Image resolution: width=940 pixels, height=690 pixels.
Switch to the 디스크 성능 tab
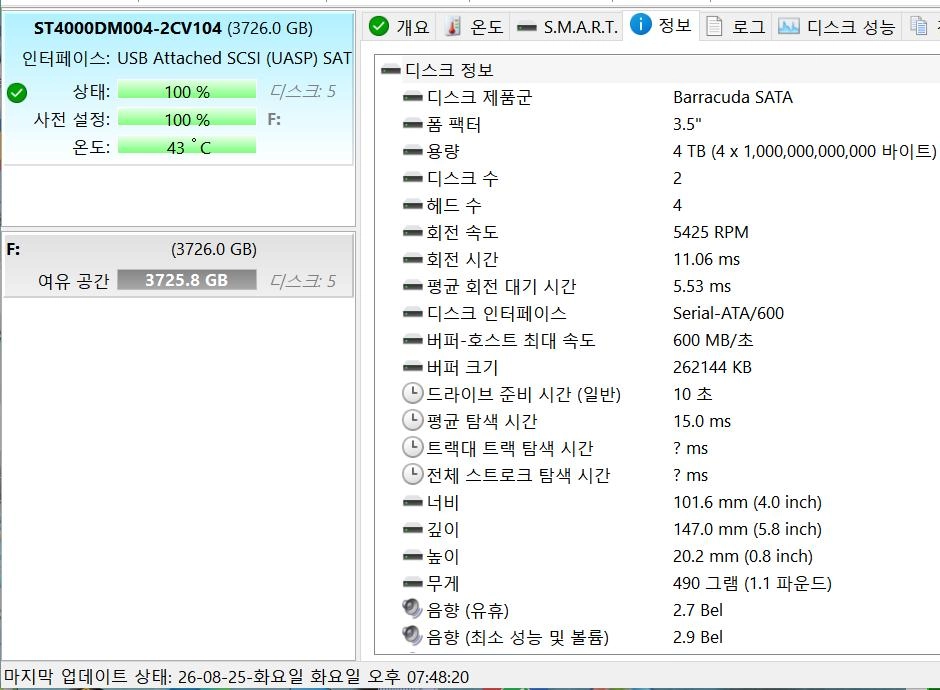pos(836,26)
